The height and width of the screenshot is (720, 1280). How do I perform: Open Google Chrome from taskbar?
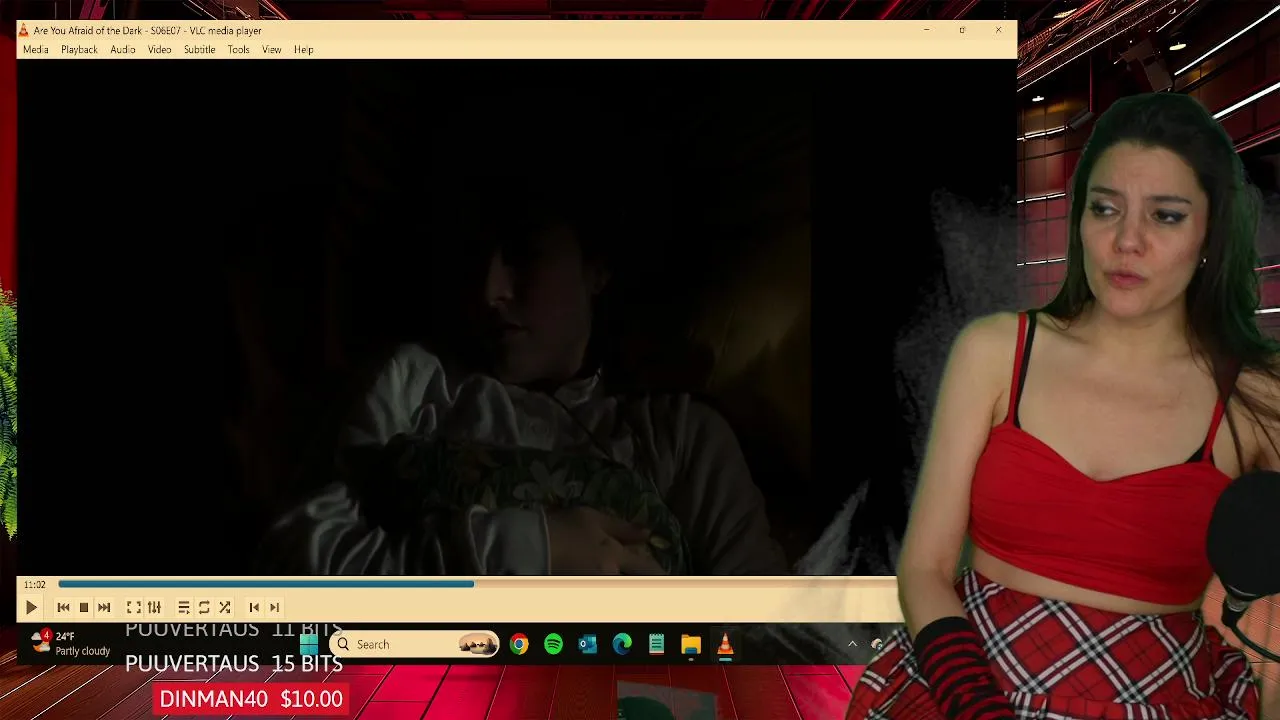(x=518, y=645)
